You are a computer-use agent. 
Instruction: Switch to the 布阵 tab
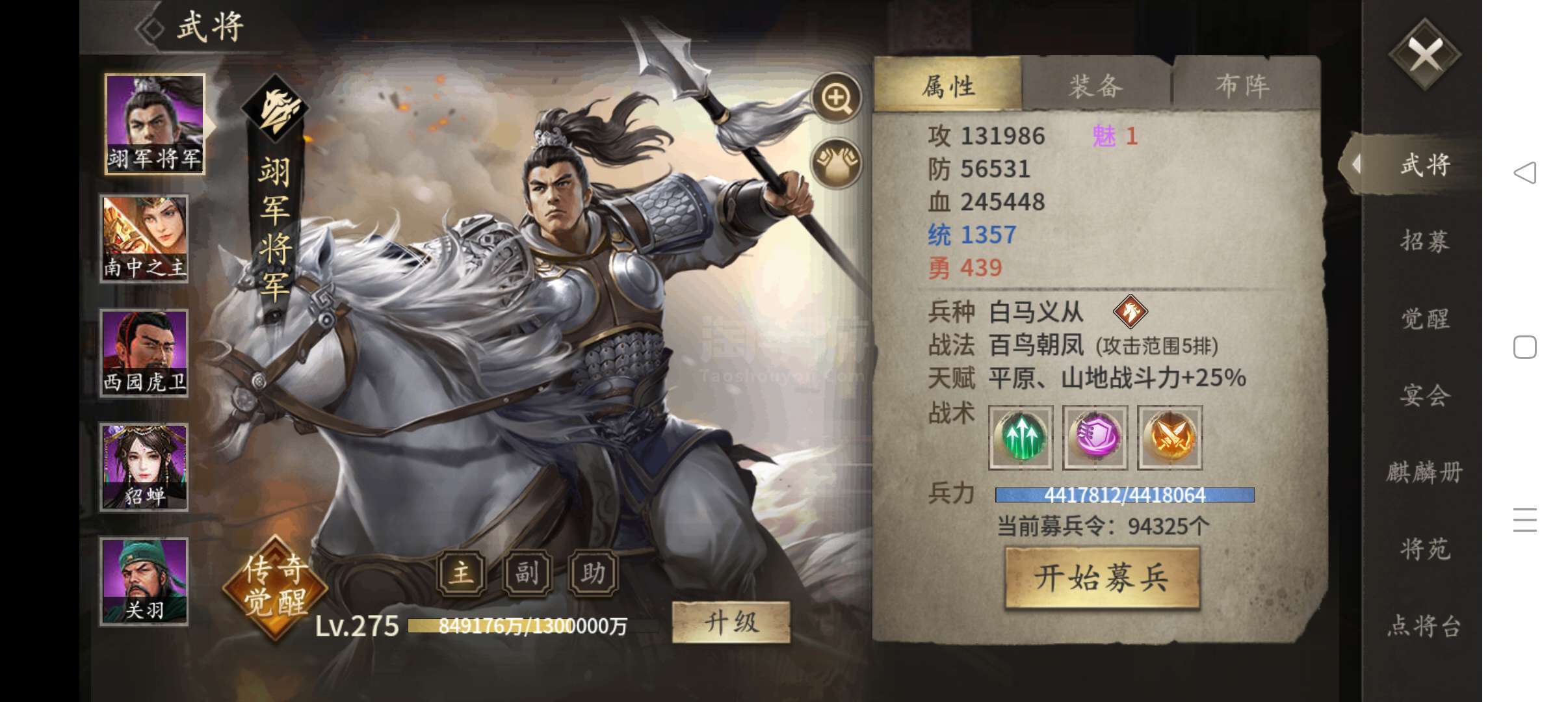(1244, 85)
